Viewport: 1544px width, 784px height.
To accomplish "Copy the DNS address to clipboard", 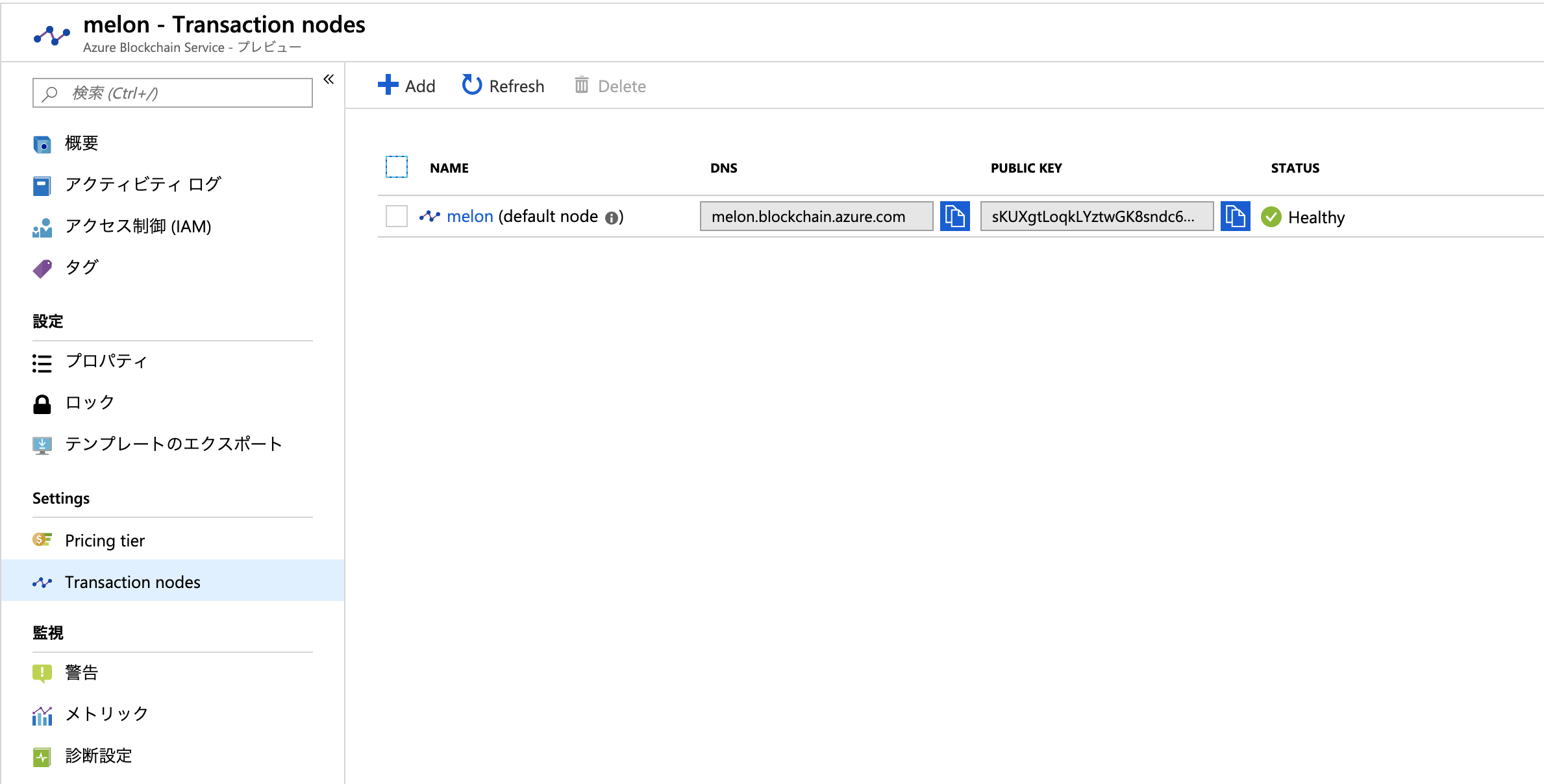I will pos(954,216).
